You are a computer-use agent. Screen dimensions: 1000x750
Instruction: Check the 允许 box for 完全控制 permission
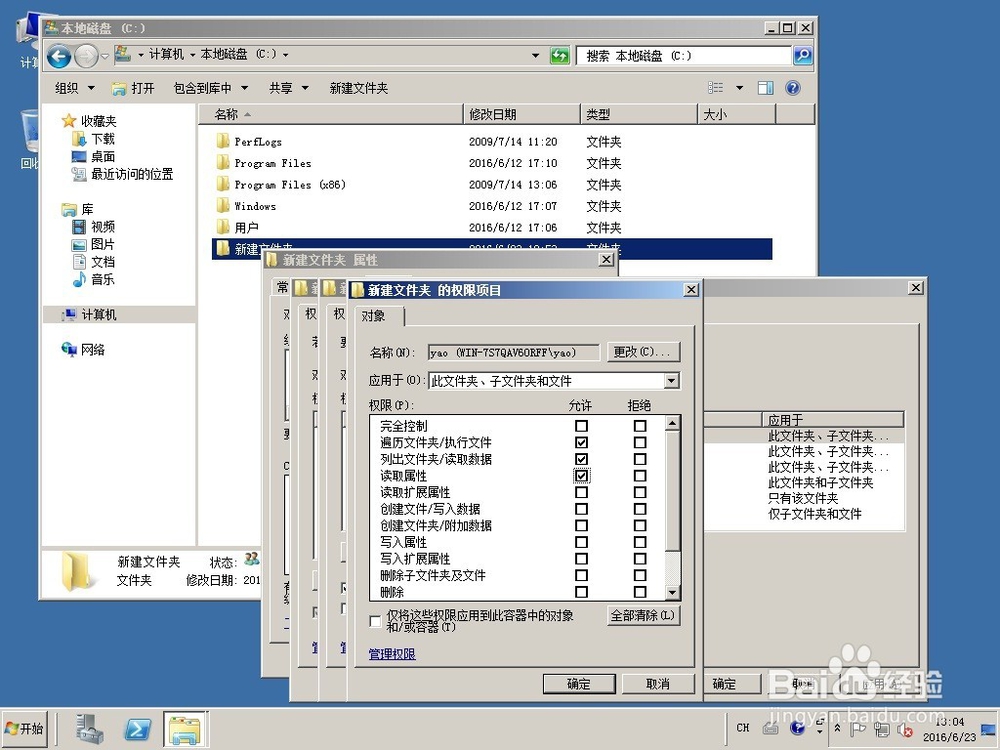(x=582, y=424)
